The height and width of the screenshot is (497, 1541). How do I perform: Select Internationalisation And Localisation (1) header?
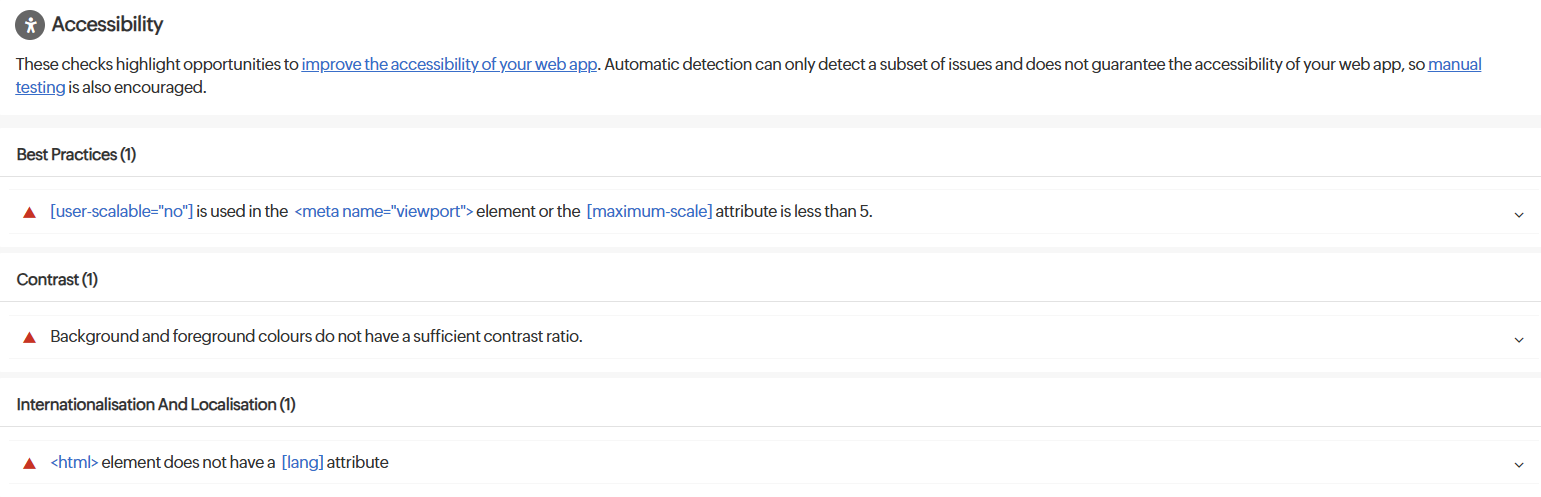156,405
